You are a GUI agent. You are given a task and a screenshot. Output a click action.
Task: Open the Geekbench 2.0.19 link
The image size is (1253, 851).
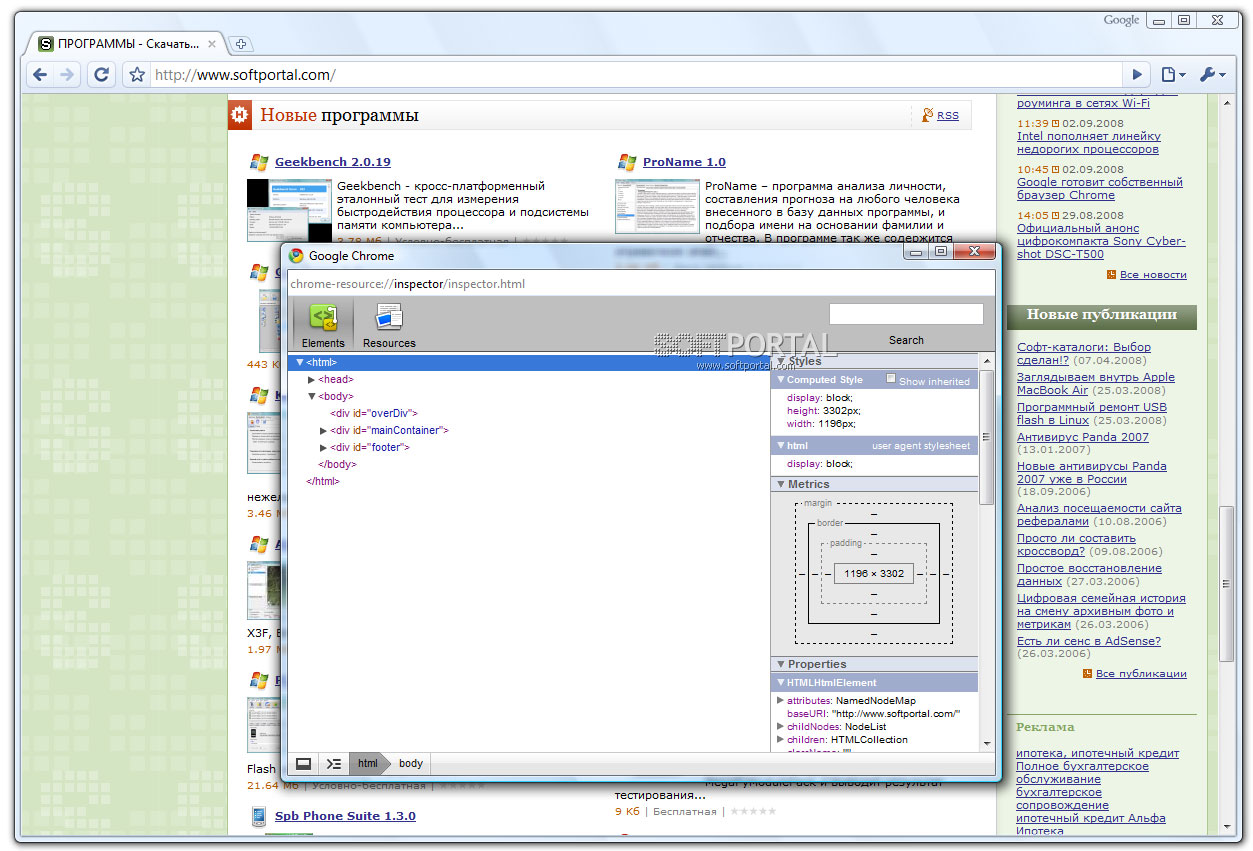click(x=333, y=162)
